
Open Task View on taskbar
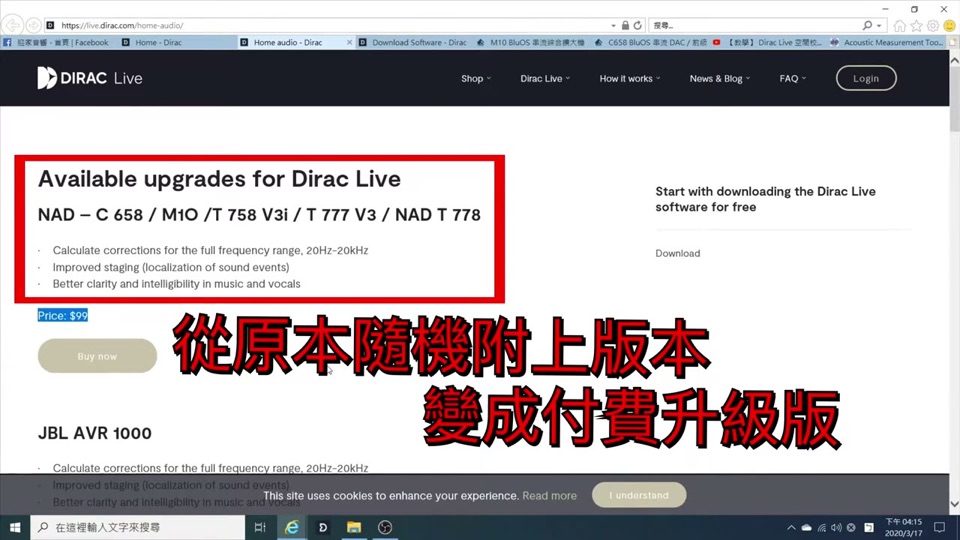tap(260, 527)
